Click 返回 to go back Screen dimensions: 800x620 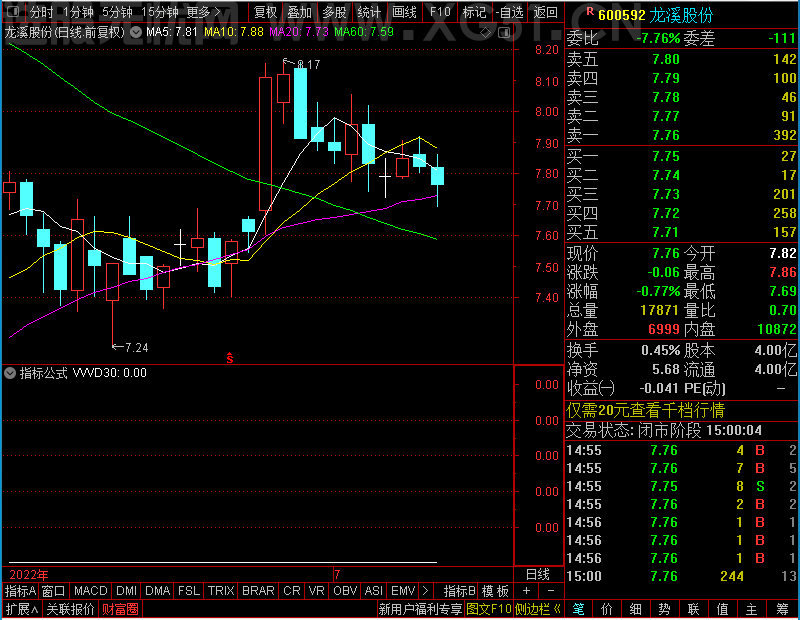(x=545, y=12)
